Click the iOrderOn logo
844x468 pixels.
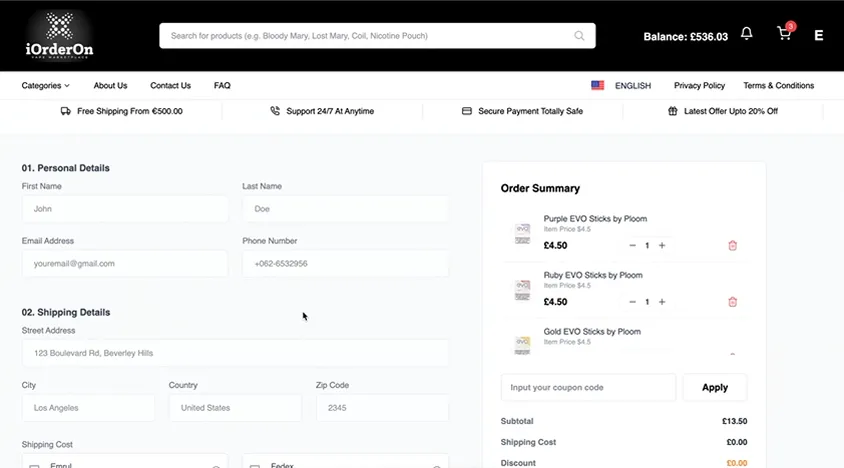coord(59,36)
